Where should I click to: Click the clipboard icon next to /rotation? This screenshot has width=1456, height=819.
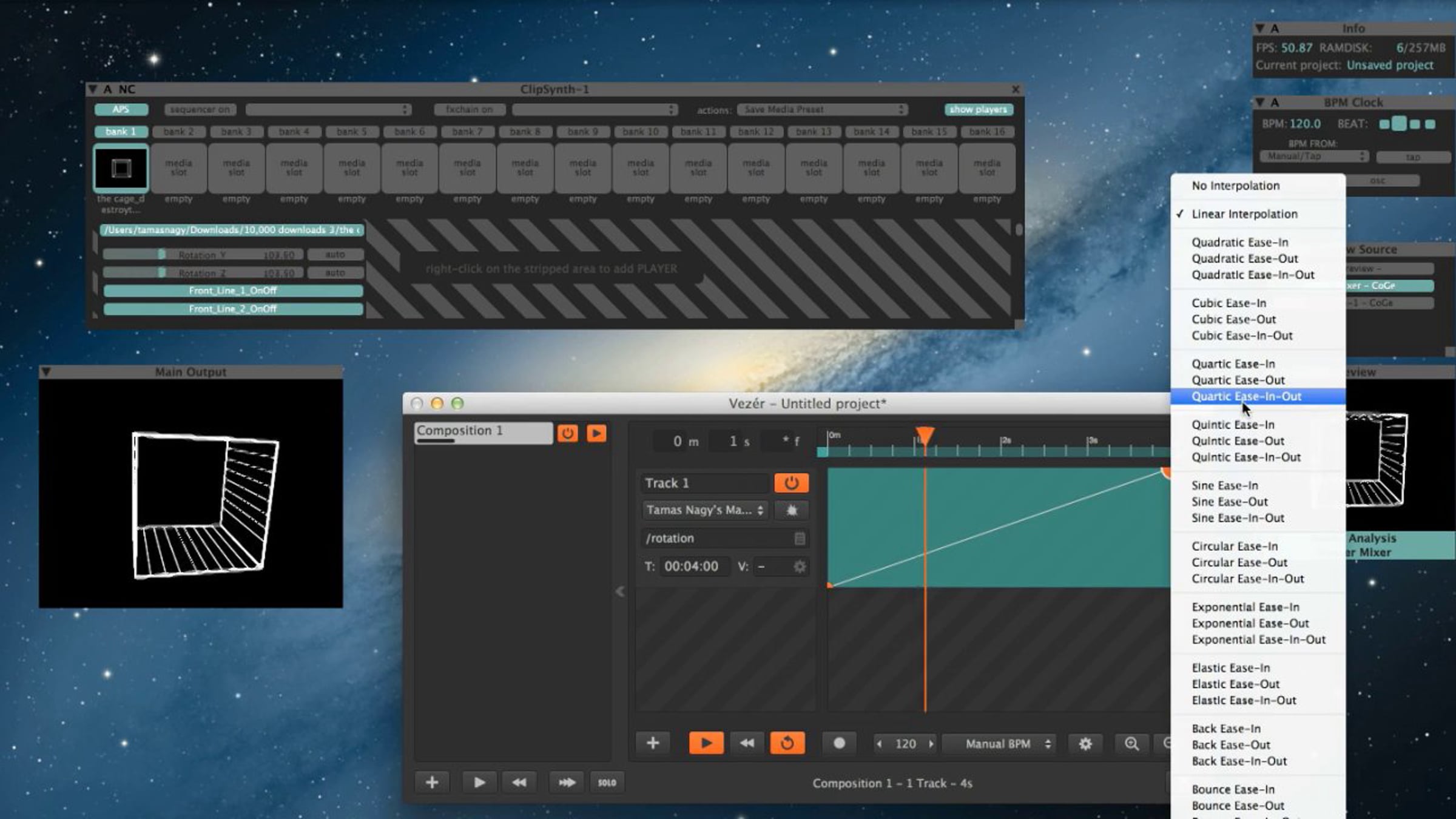point(800,538)
